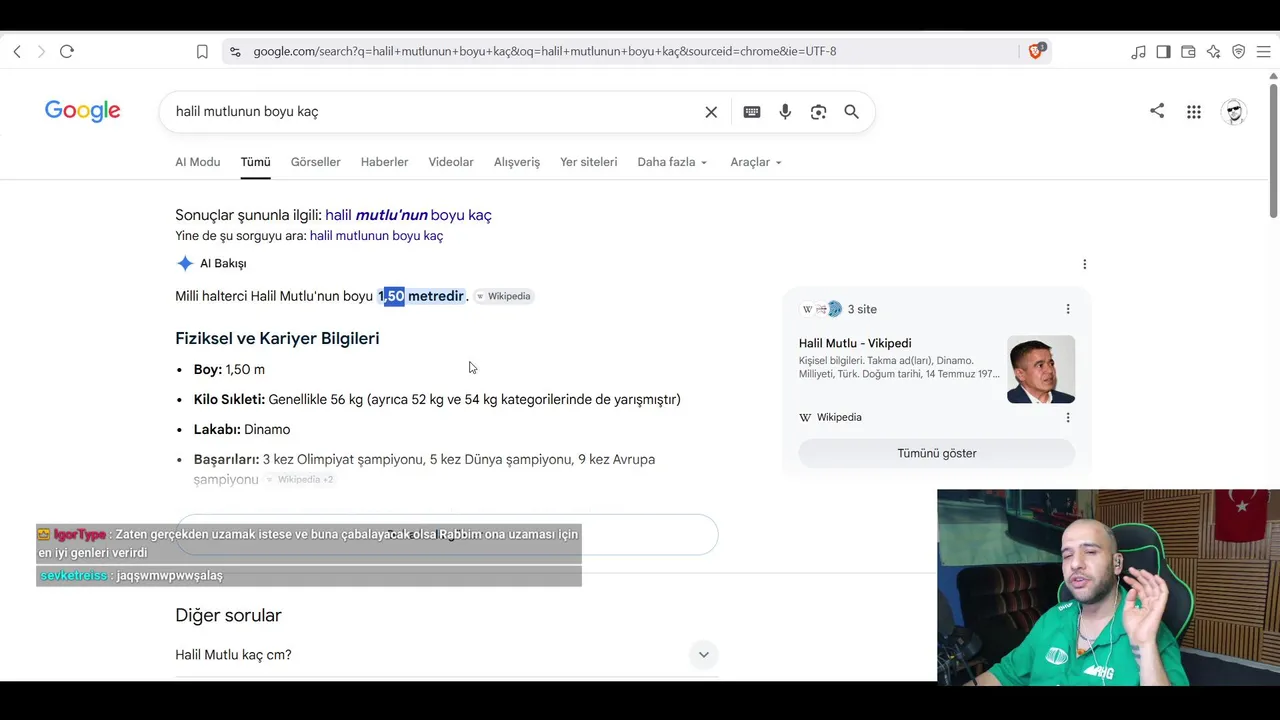Open the Brave Wallet icon
This screenshot has width=1280, height=720.
1188,52
